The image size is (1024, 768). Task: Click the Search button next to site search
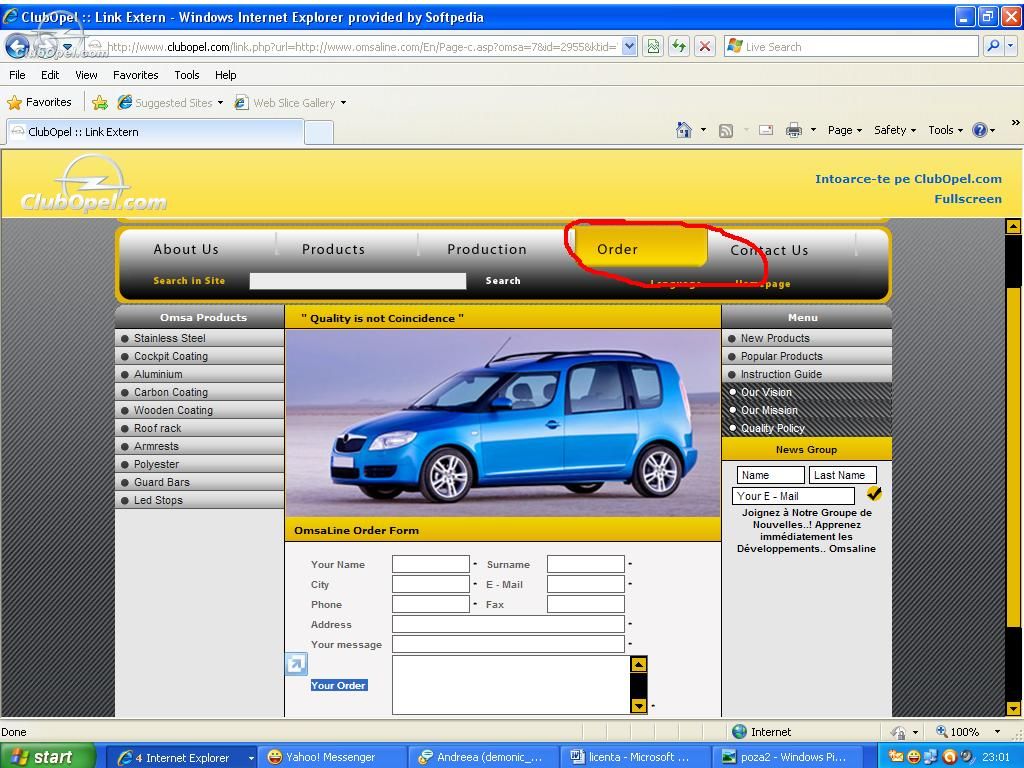pos(503,281)
